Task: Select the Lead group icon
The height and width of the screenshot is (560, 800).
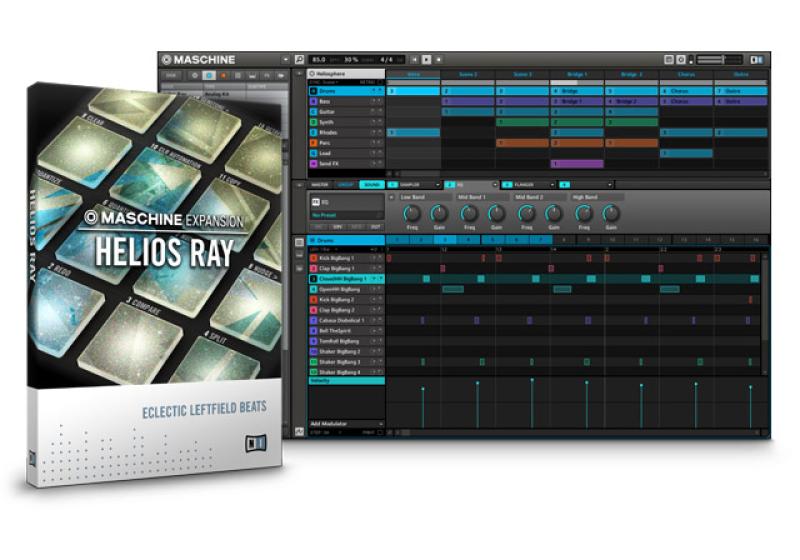Action: tap(314, 154)
